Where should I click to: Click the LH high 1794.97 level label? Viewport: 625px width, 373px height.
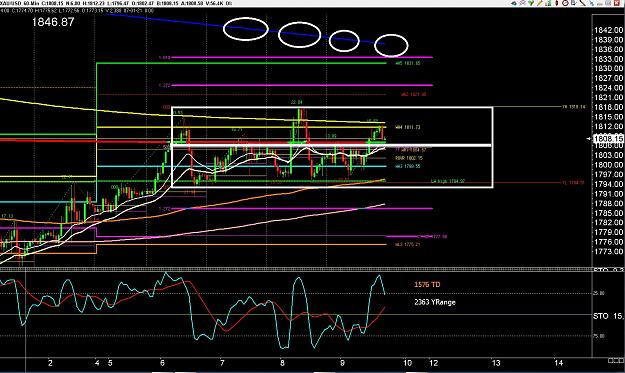448,182
